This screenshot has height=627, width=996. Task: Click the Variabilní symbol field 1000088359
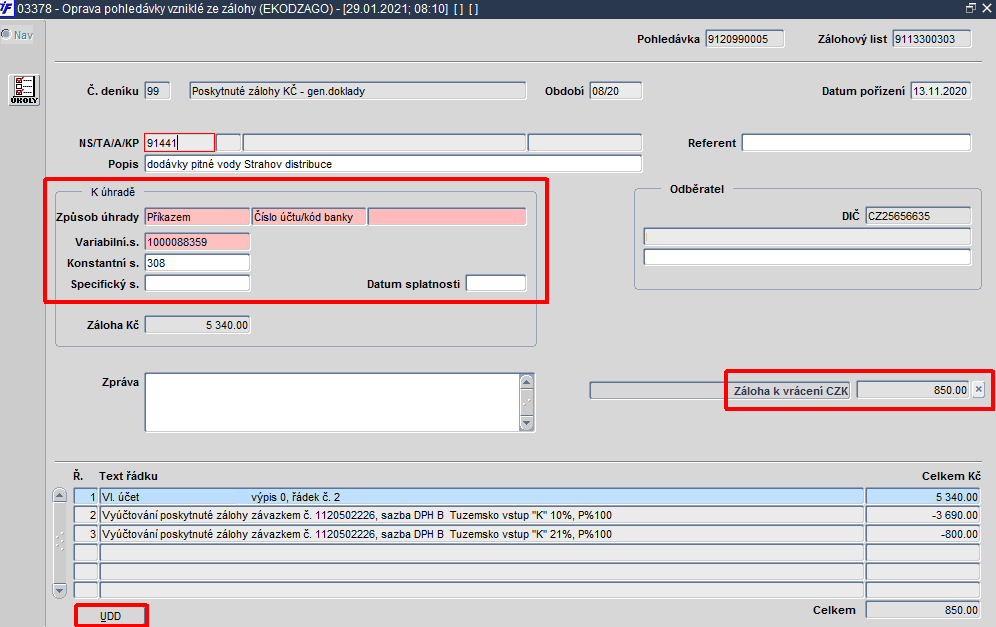click(197, 241)
